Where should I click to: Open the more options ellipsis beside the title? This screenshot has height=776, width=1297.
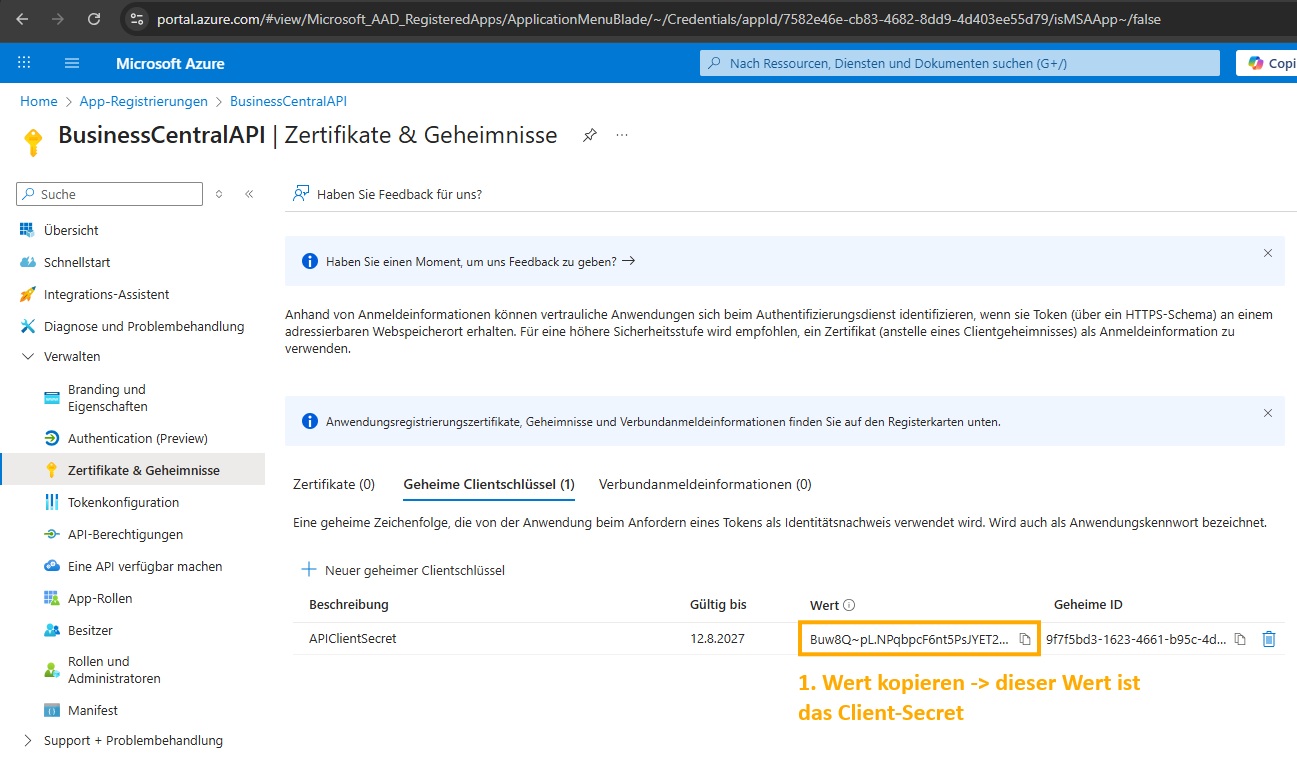622,135
